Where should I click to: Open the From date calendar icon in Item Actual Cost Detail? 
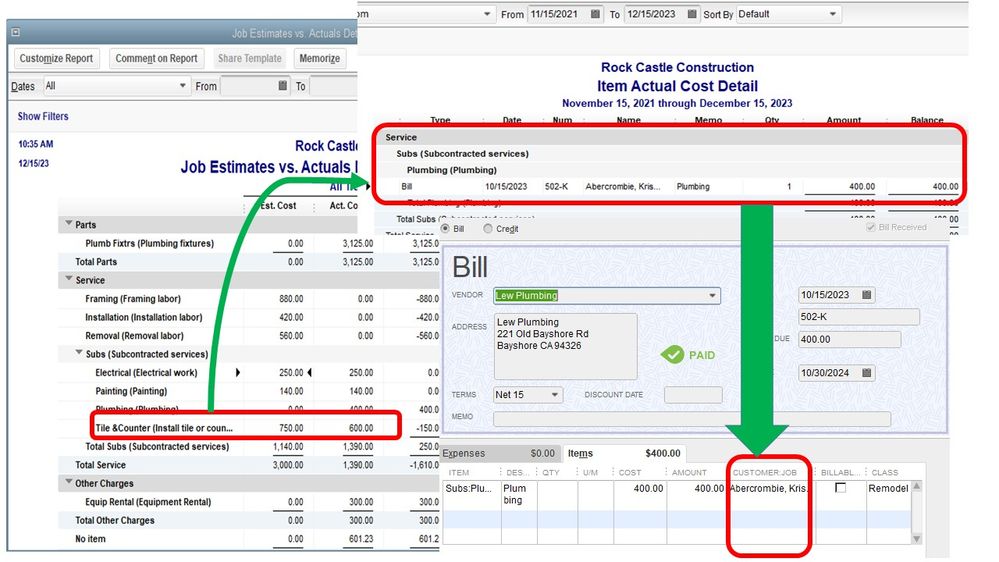595,14
